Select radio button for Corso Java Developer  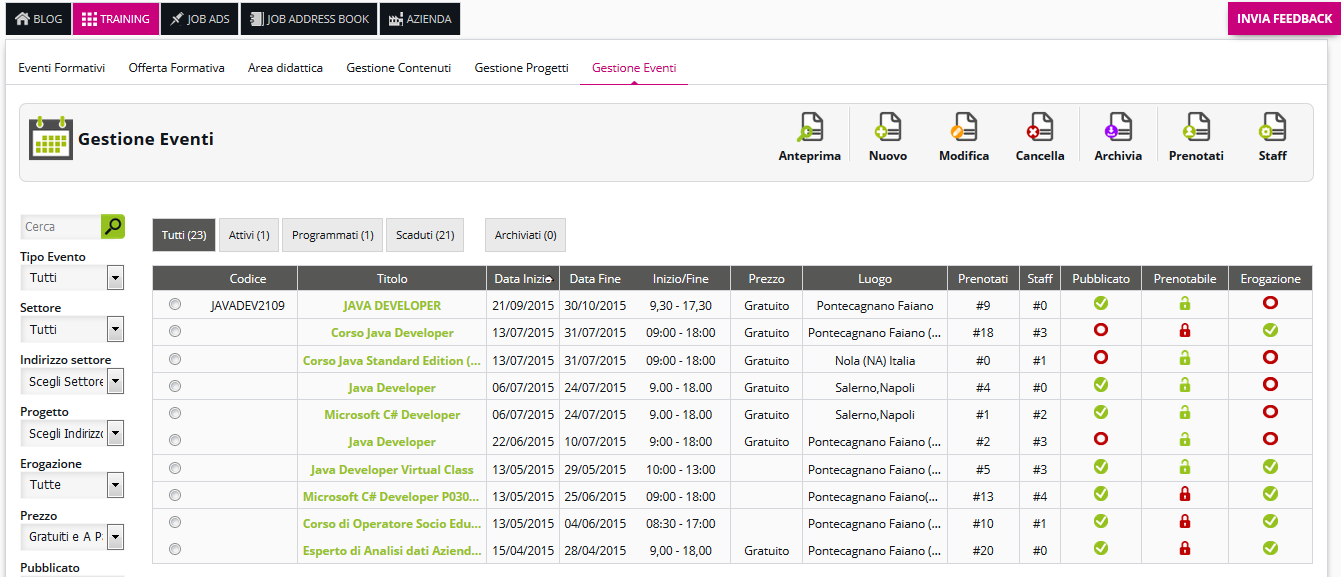(x=175, y=331)
